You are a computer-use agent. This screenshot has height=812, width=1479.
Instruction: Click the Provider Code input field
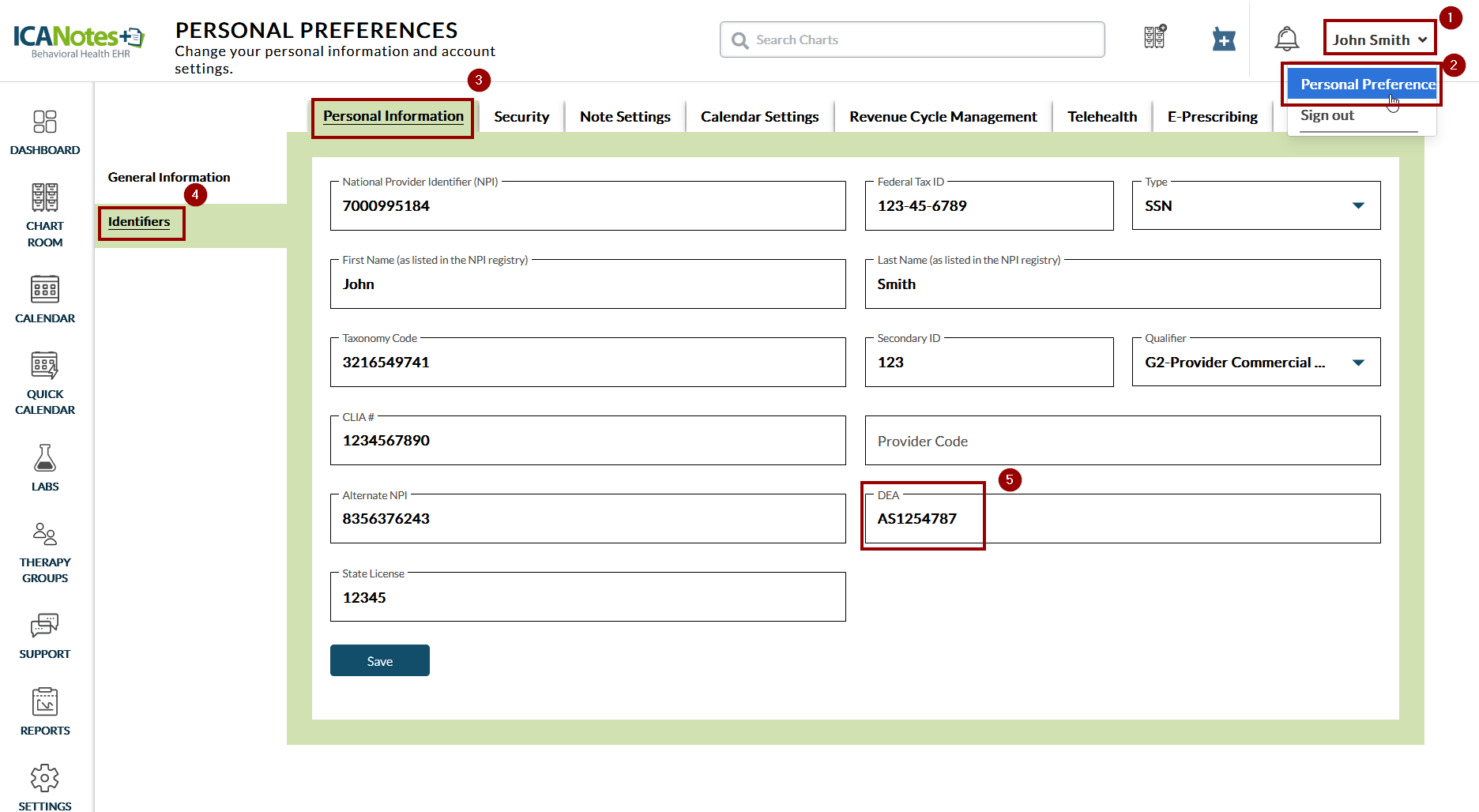click(x=1122, y=442)
